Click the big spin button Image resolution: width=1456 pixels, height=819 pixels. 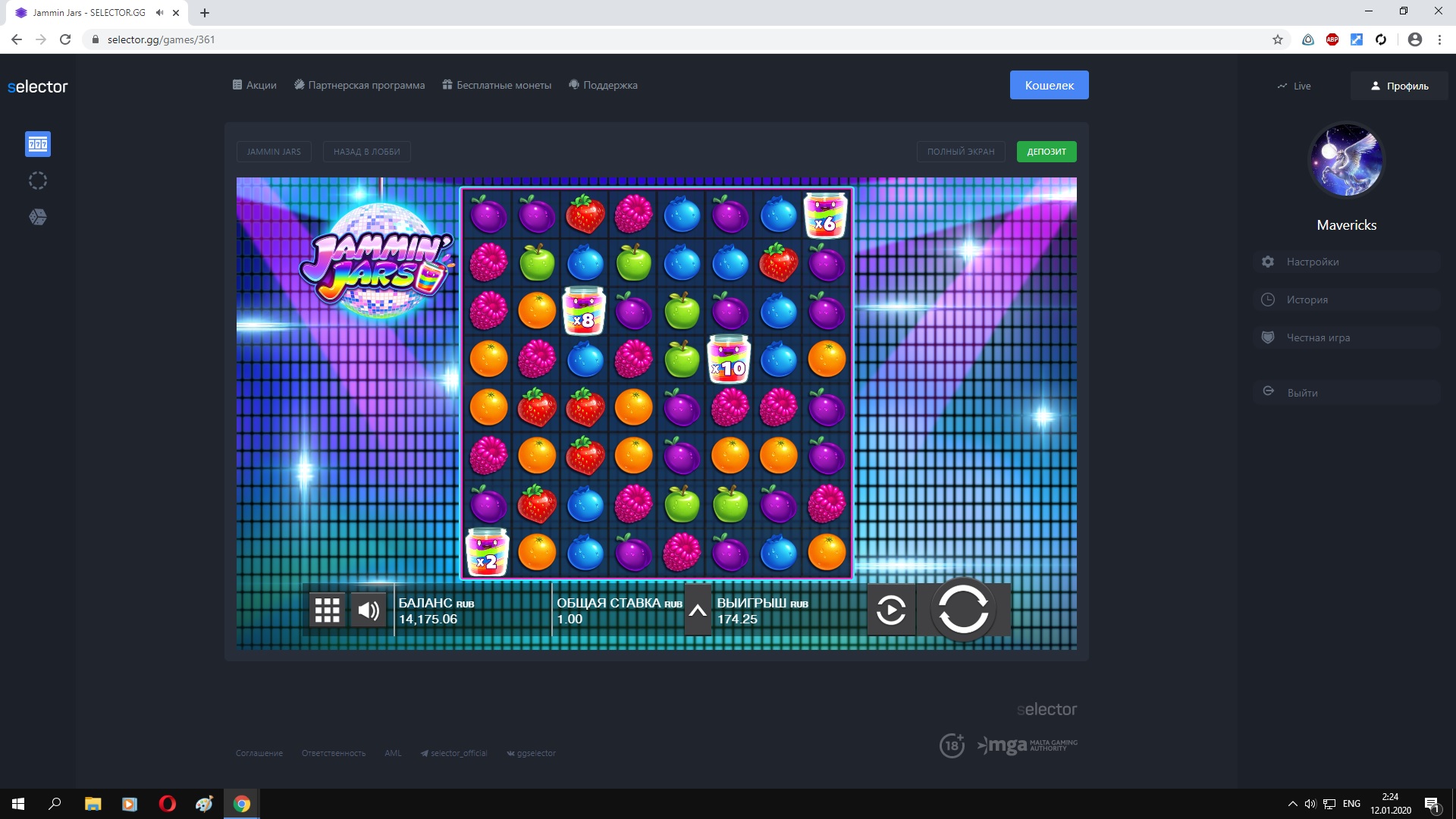963,609
